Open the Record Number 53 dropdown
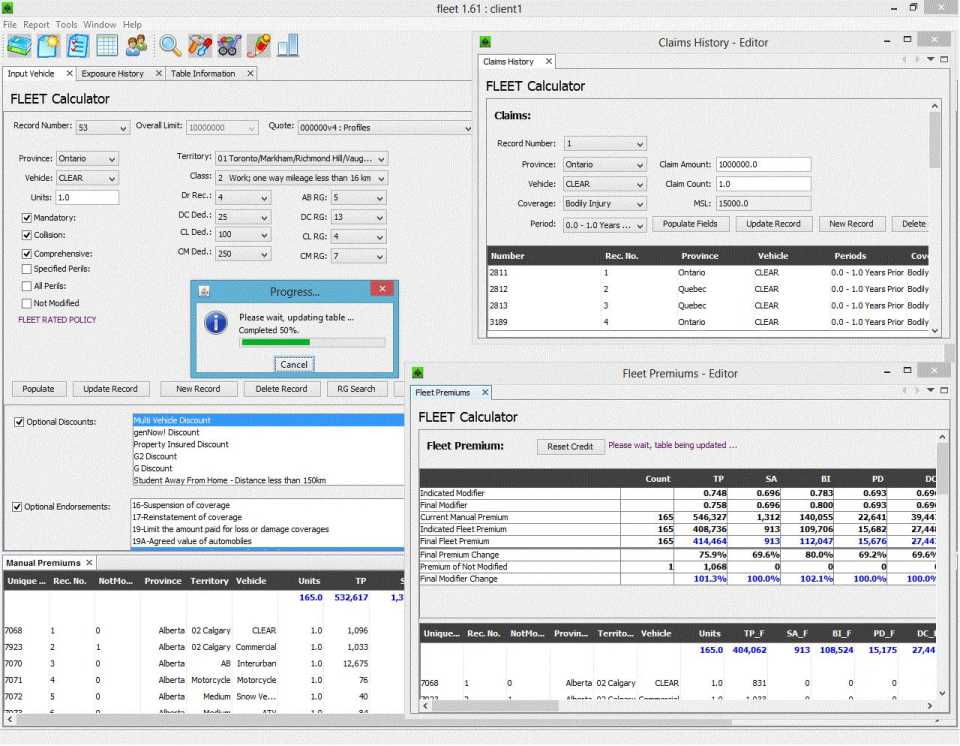 point(102,127)
